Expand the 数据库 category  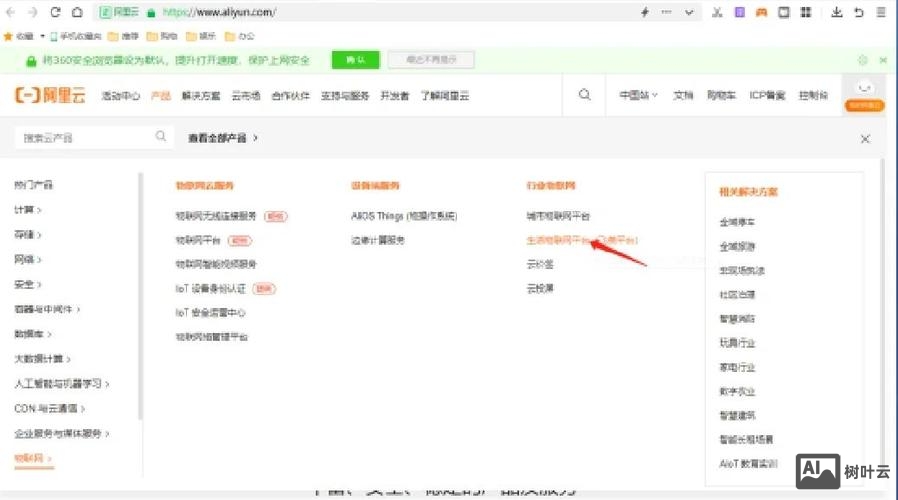pyautogui.click(x=33, y=334)
